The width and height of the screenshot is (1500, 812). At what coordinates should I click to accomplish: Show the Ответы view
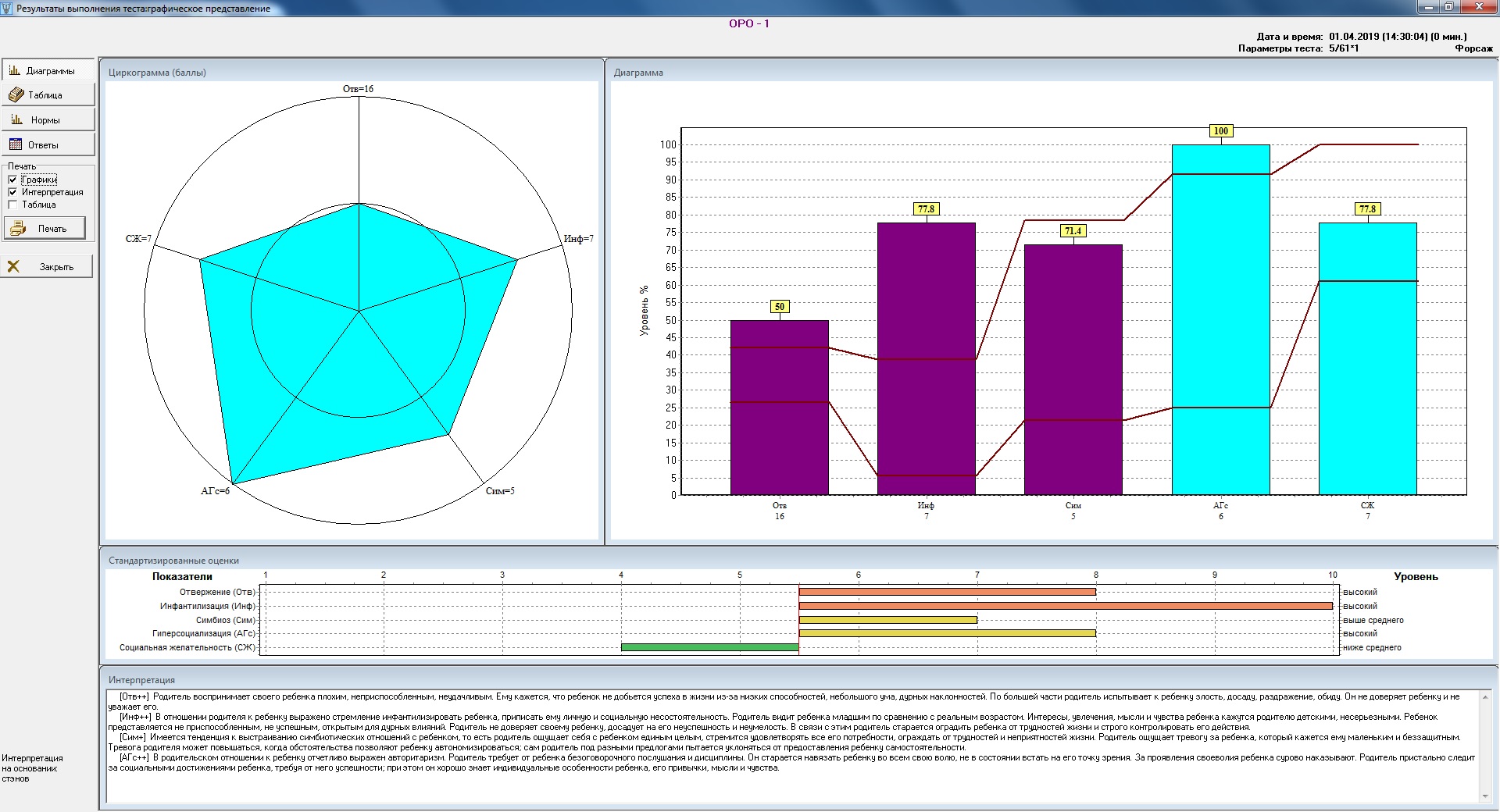48,145
